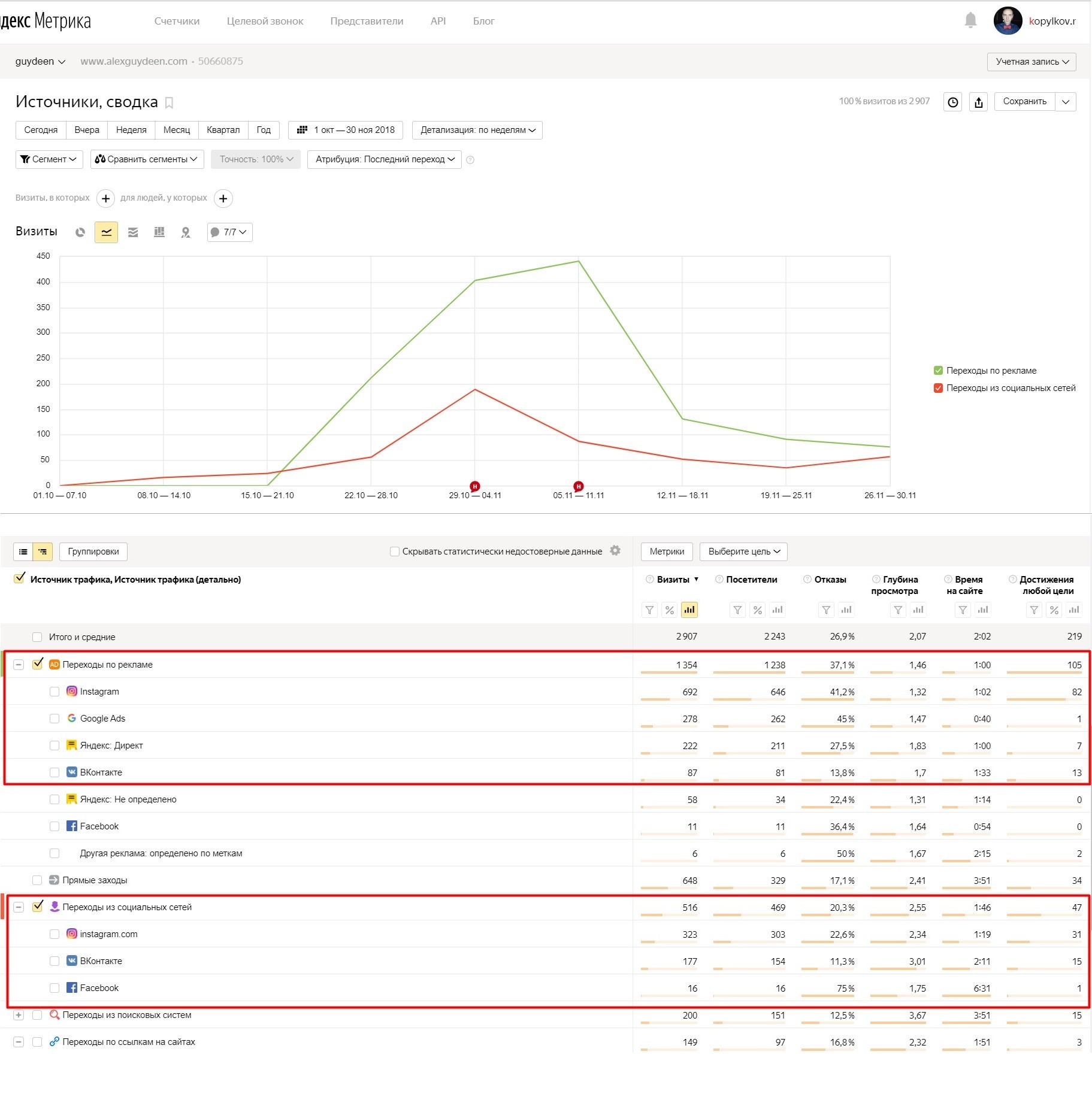This screenshot has height=1109, width=1092.
Task: Open table settings gear icon
Action: (615, 550)
